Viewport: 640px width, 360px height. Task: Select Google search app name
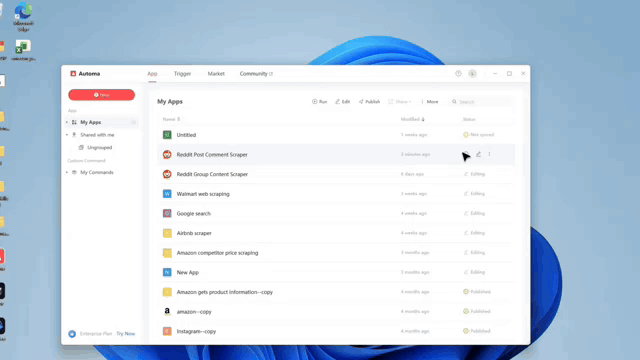(193, 213)
